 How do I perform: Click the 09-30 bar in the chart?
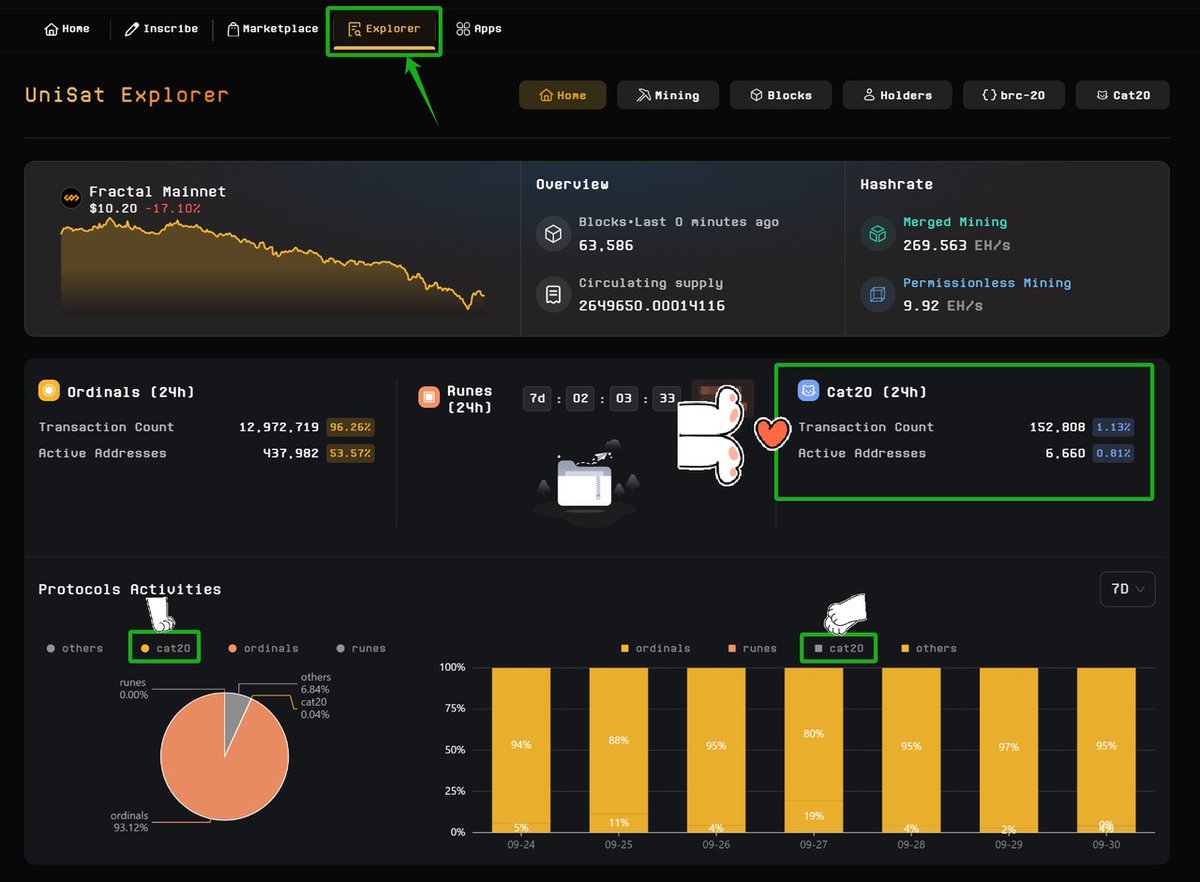click(x=1106, y=750)
